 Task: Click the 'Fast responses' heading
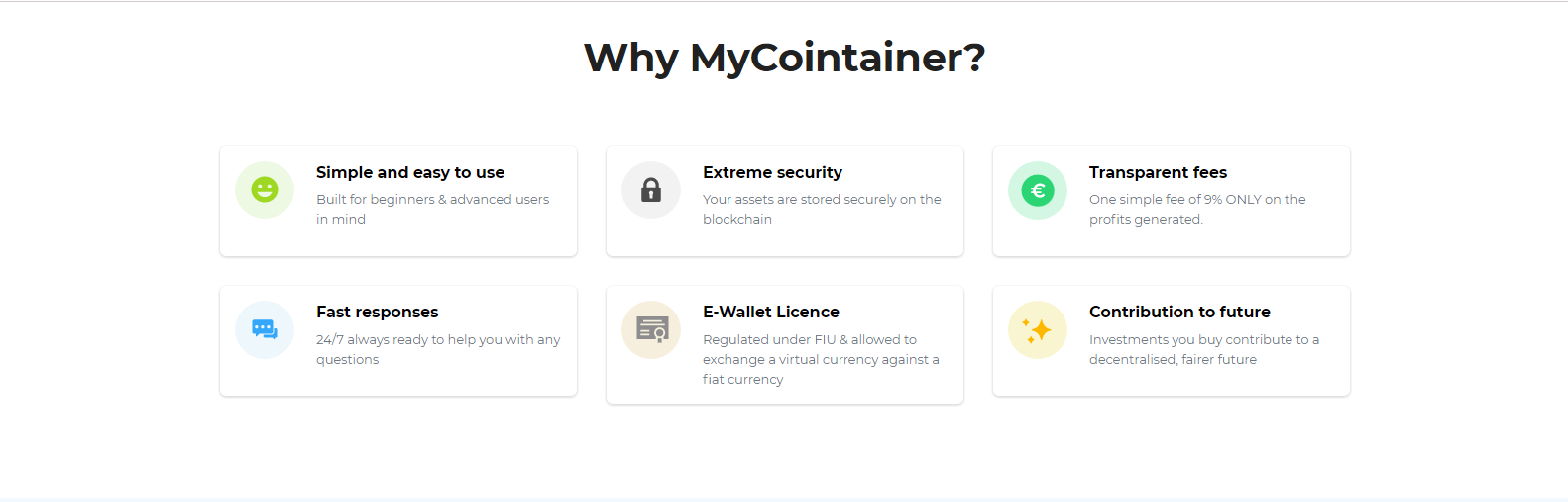pyautogui.click(x=378, y=312)
